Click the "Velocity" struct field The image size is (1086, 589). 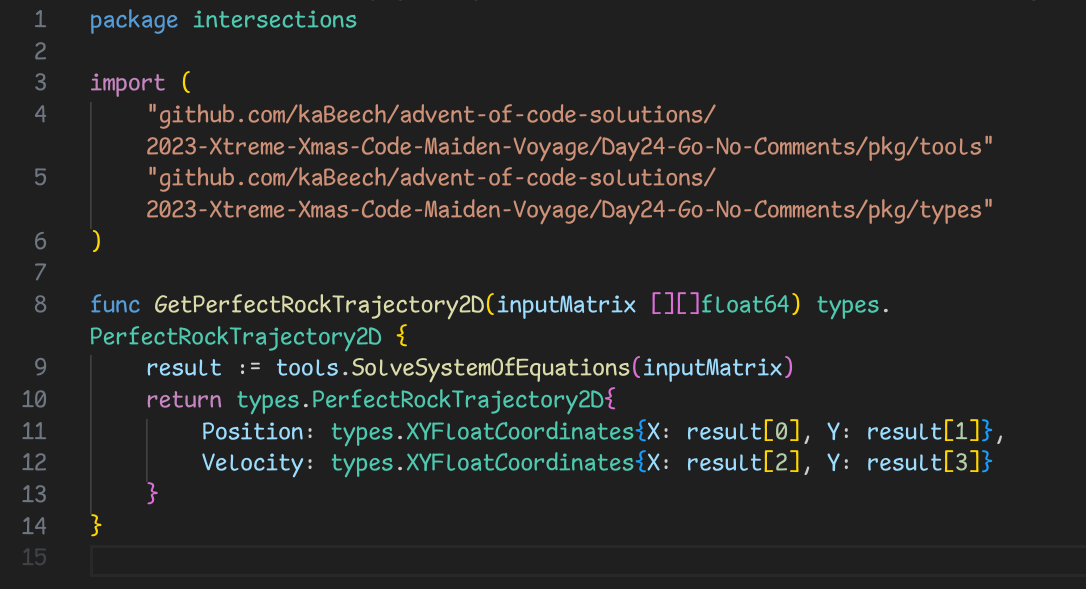point(252,463)
